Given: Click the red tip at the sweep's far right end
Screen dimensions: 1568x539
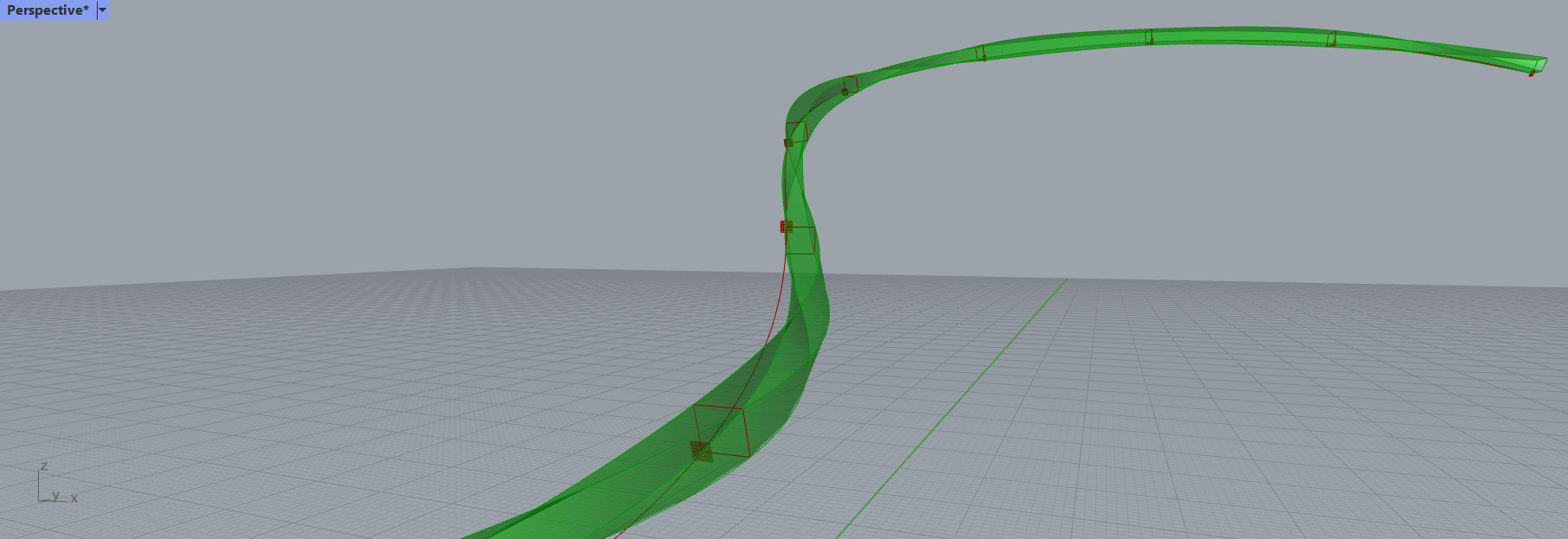Looking at the screenshot, I should coord(1531,74).
